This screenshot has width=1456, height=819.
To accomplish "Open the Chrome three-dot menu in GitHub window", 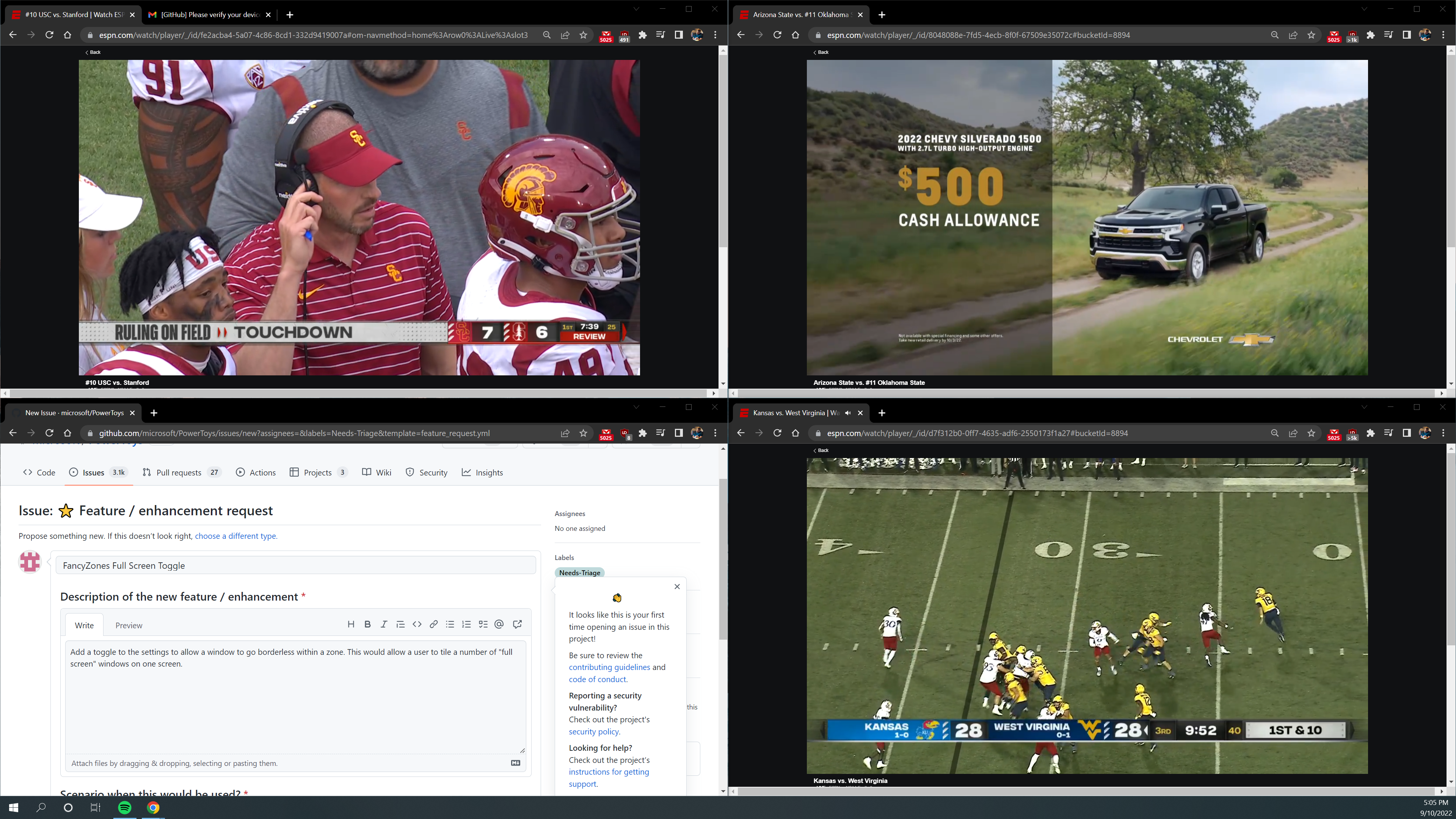I will pos(715,433).
